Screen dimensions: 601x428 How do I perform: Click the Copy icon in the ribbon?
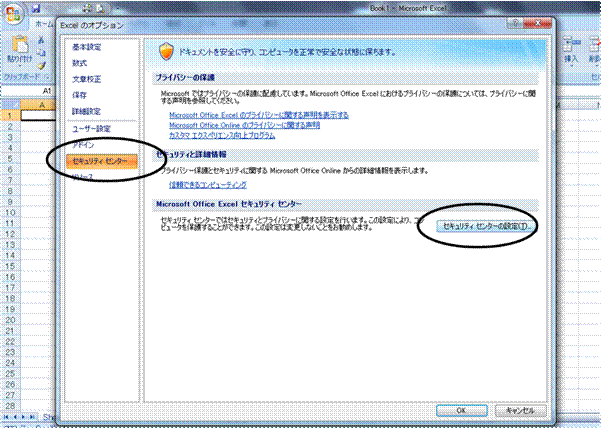pos(41,52)
